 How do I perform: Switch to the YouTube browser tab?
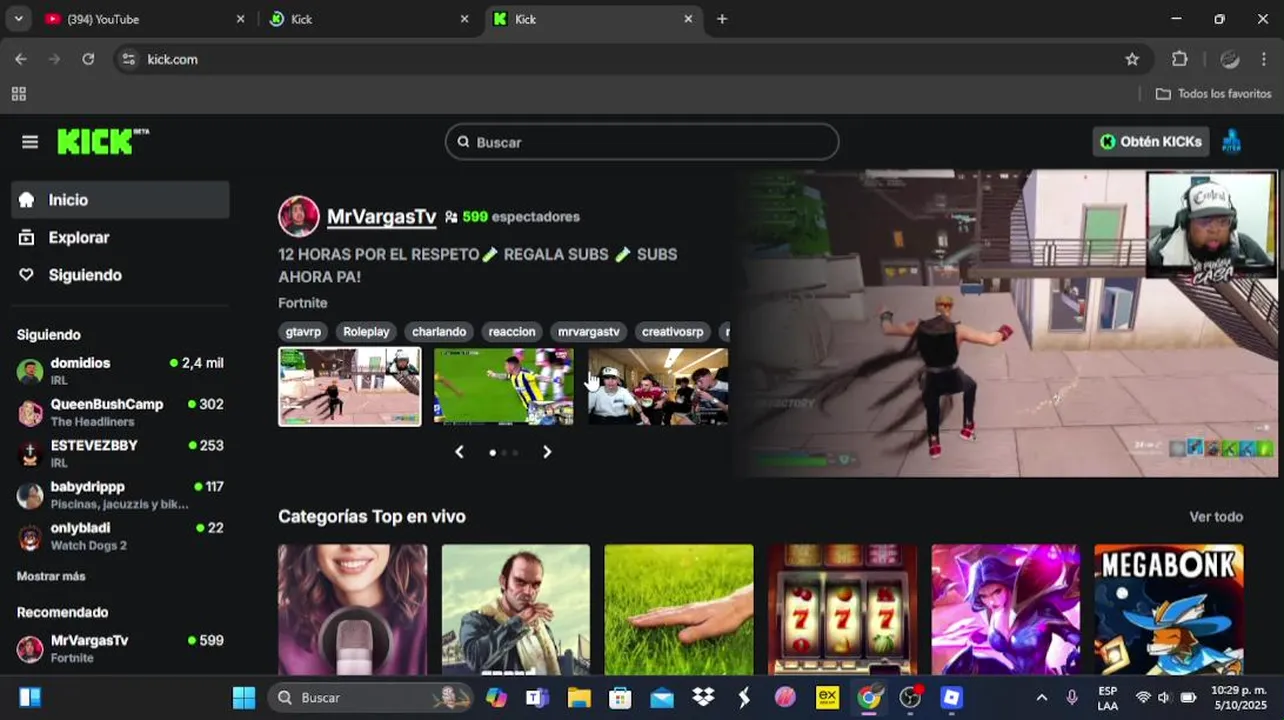[145, 19]
